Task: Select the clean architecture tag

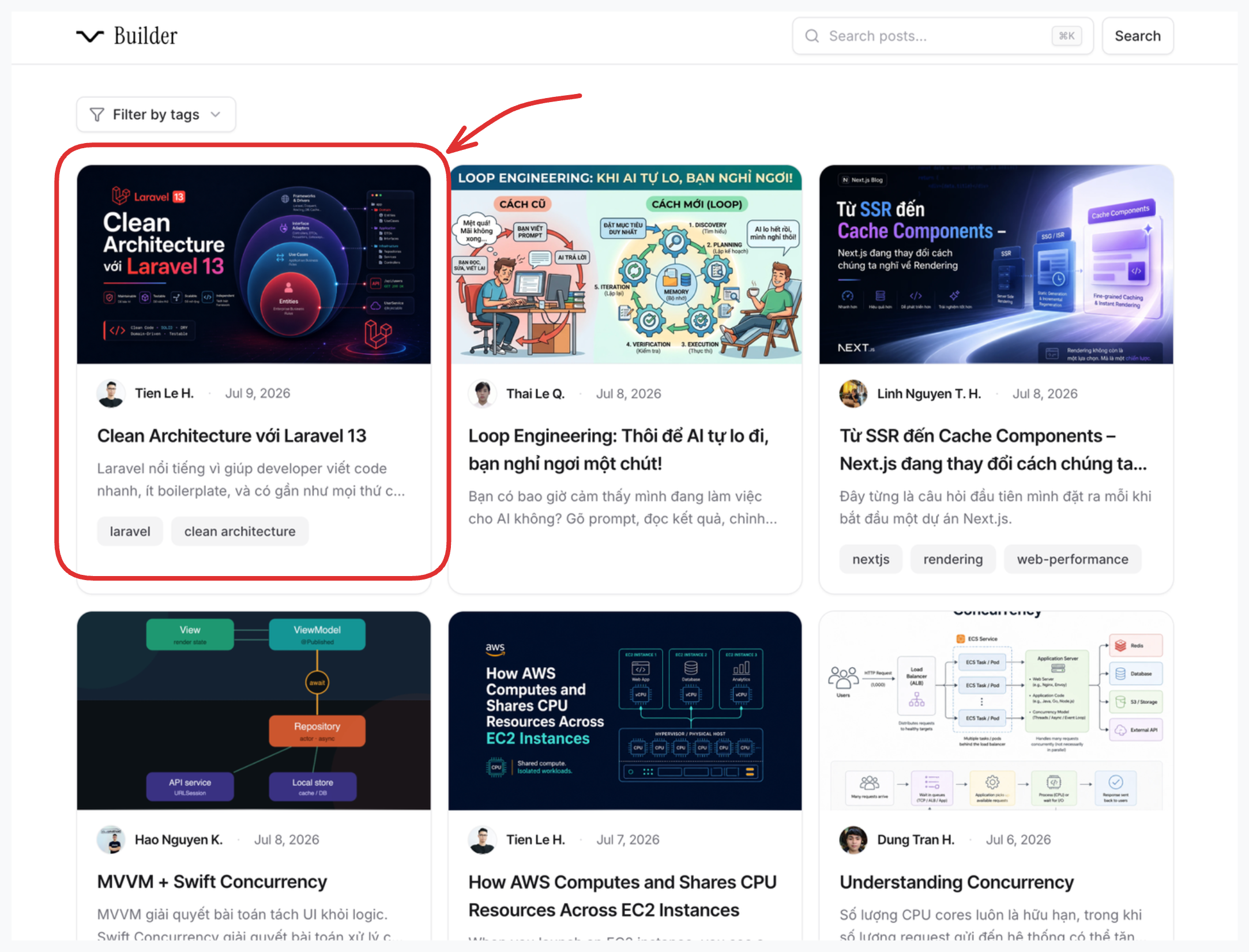Action: point(240,531)
